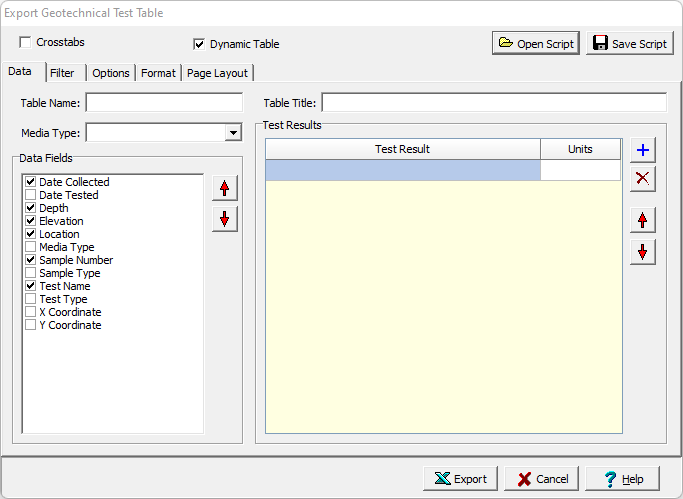The width and height of the screenshot is (683, 499).
Task: Enable the Crosstabs checkbox
Action: point(25,42)
